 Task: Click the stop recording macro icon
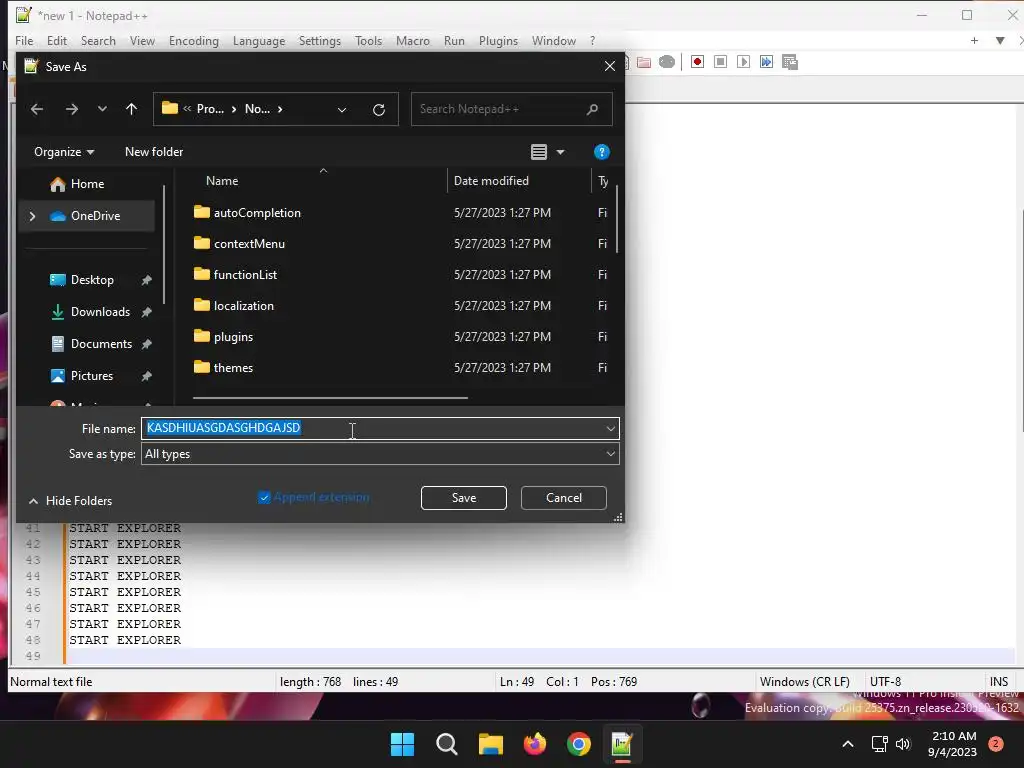(x=720, y=62)
